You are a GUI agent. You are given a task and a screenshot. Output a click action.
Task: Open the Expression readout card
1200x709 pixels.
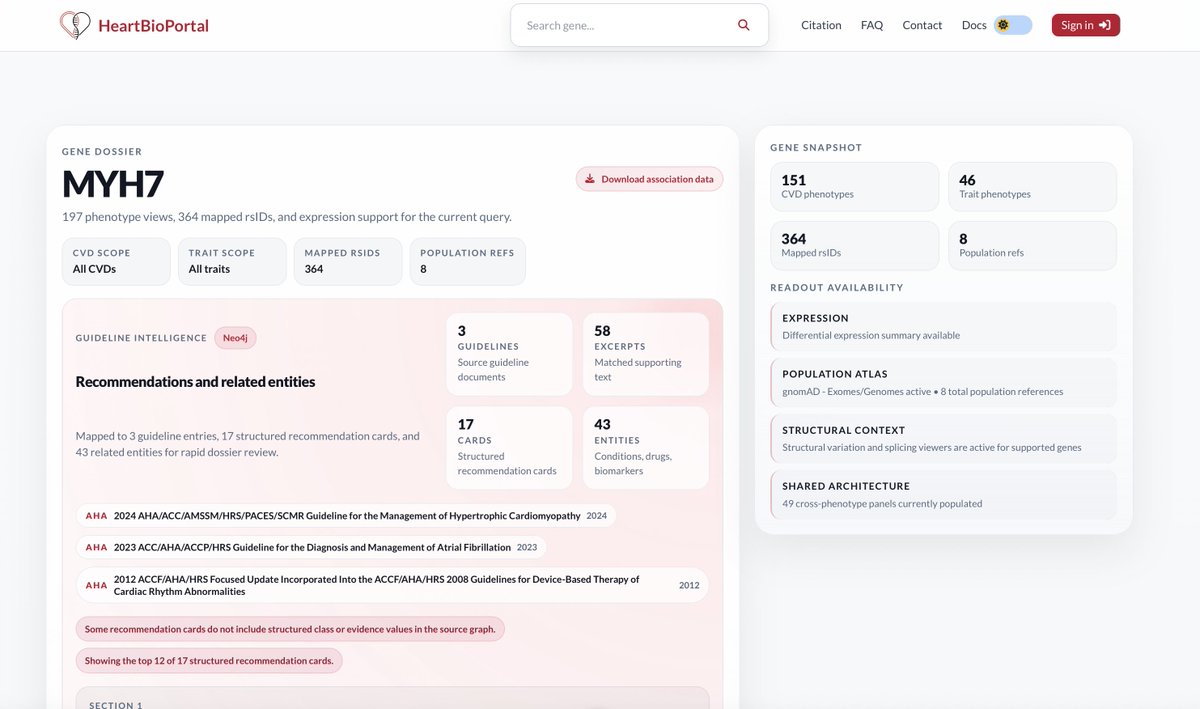(x=943, y=326)
